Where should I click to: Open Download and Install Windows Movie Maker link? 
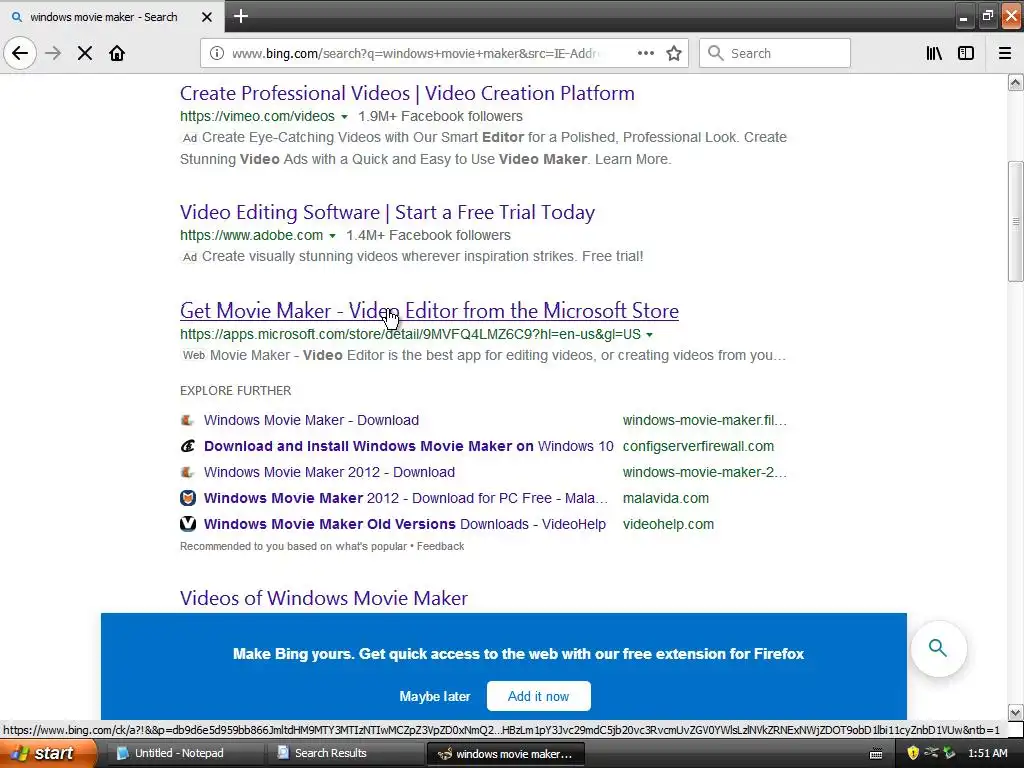pyautogui.click(x=408, y=446)
